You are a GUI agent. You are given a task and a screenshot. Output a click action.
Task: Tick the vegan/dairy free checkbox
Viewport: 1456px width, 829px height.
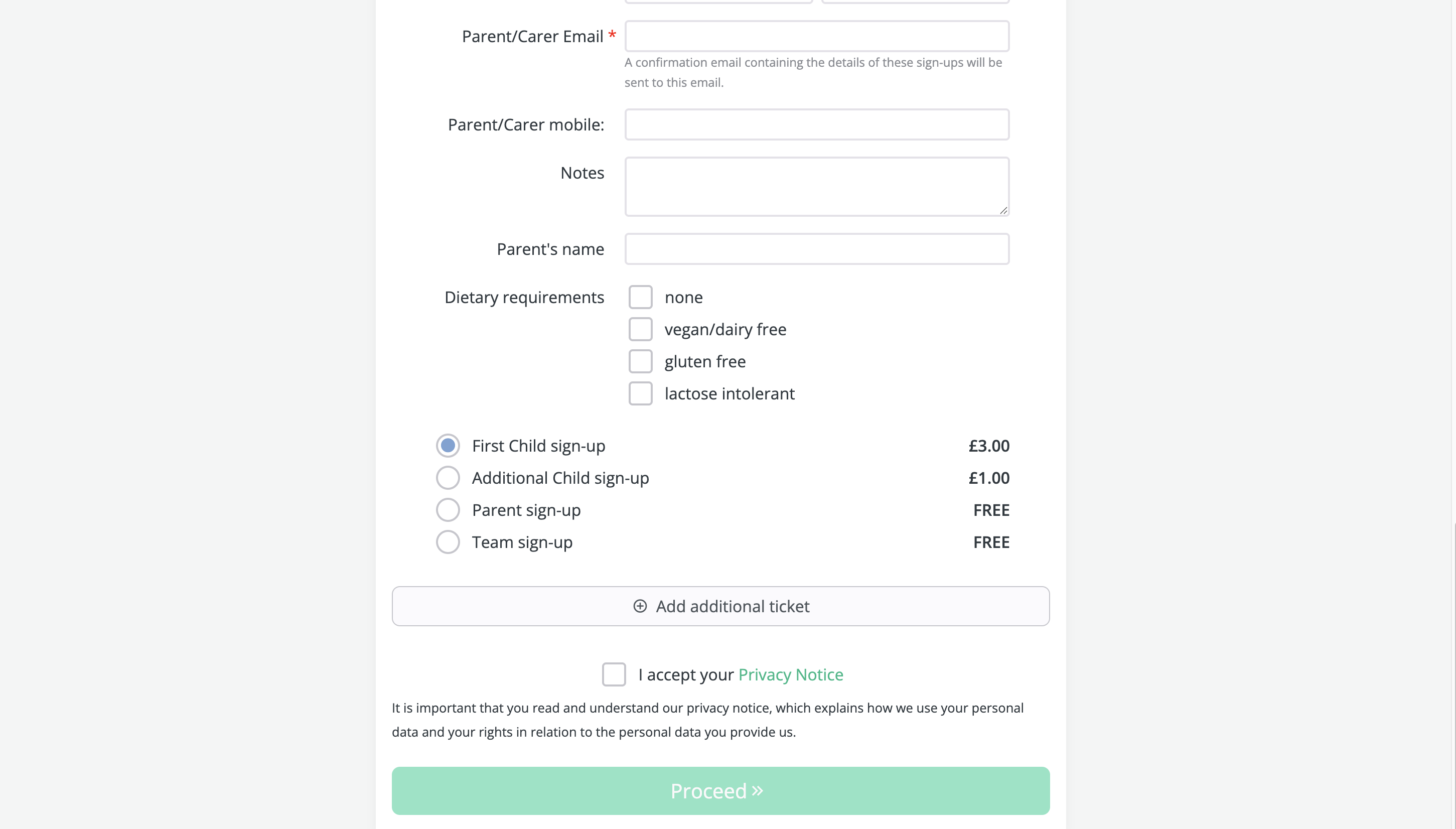[640, 329]
